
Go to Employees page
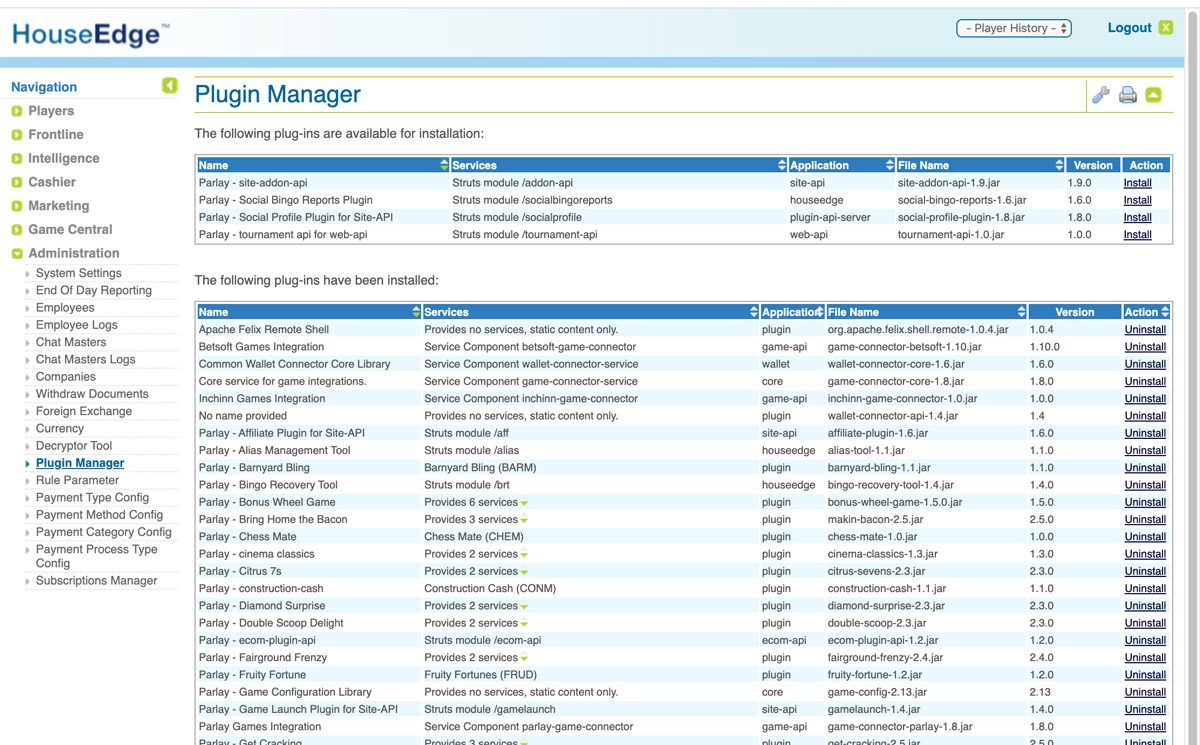(x=65, y=308)
